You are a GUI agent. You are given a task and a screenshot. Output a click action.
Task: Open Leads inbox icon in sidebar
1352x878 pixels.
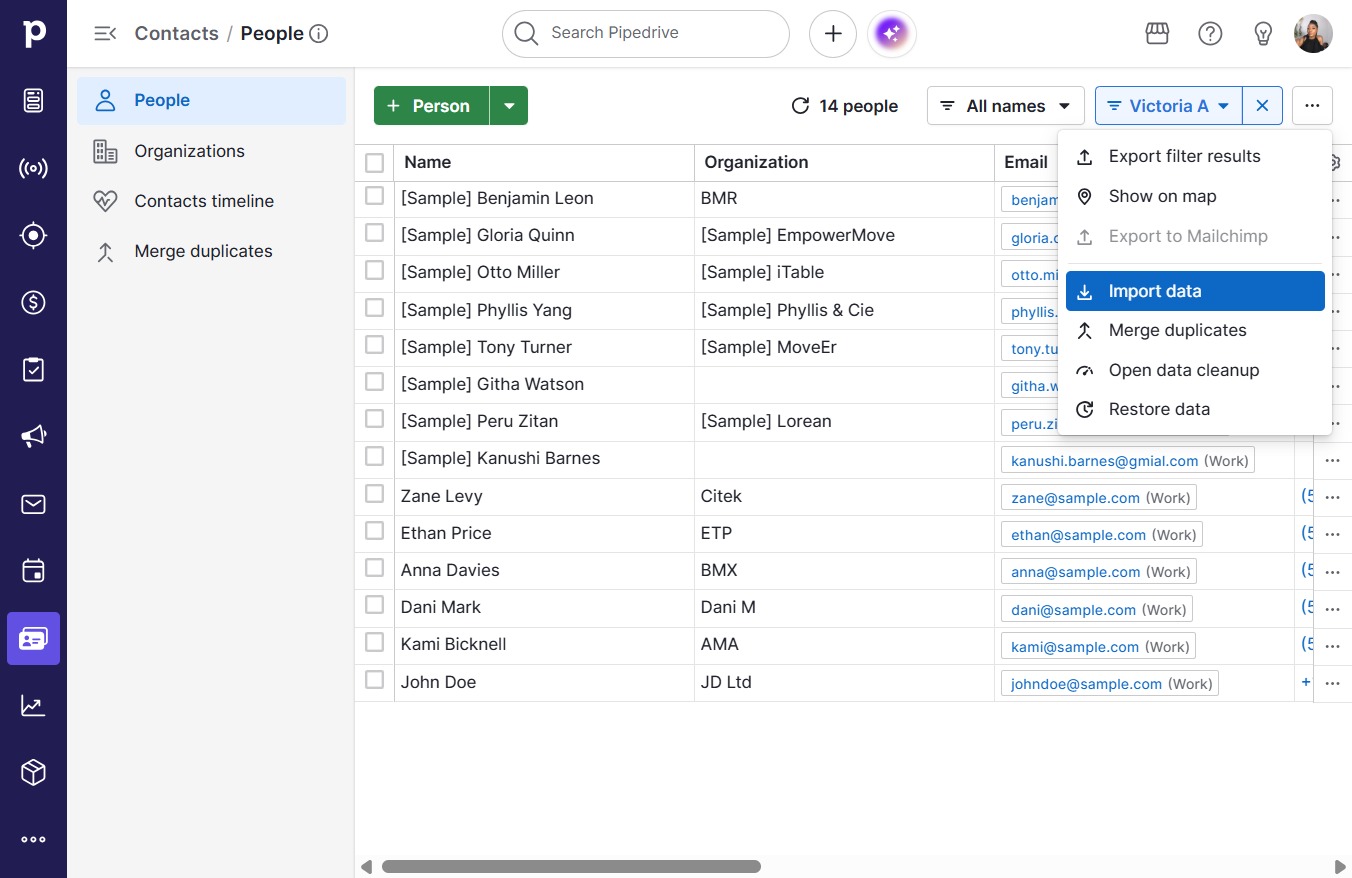pos(33,100)
